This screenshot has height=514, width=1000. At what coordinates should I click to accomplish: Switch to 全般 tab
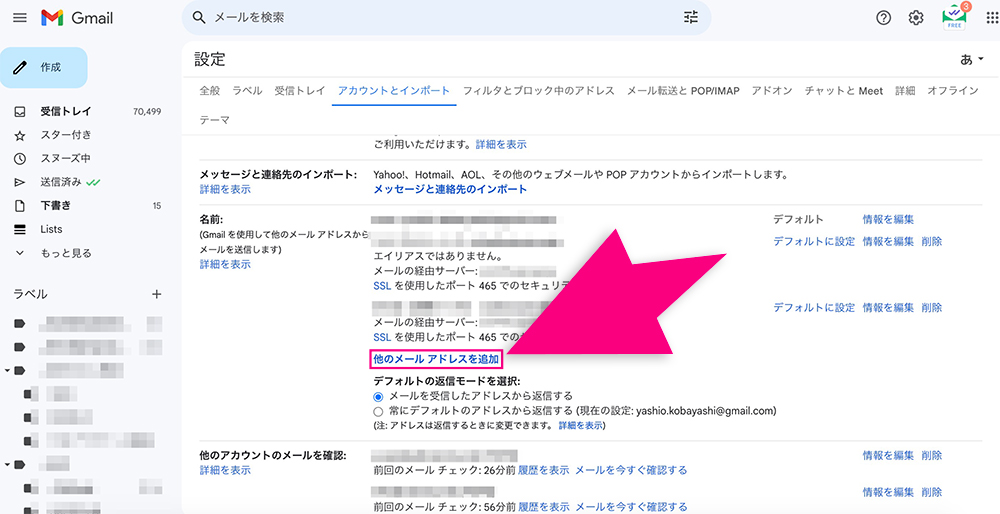click(210, 91)
